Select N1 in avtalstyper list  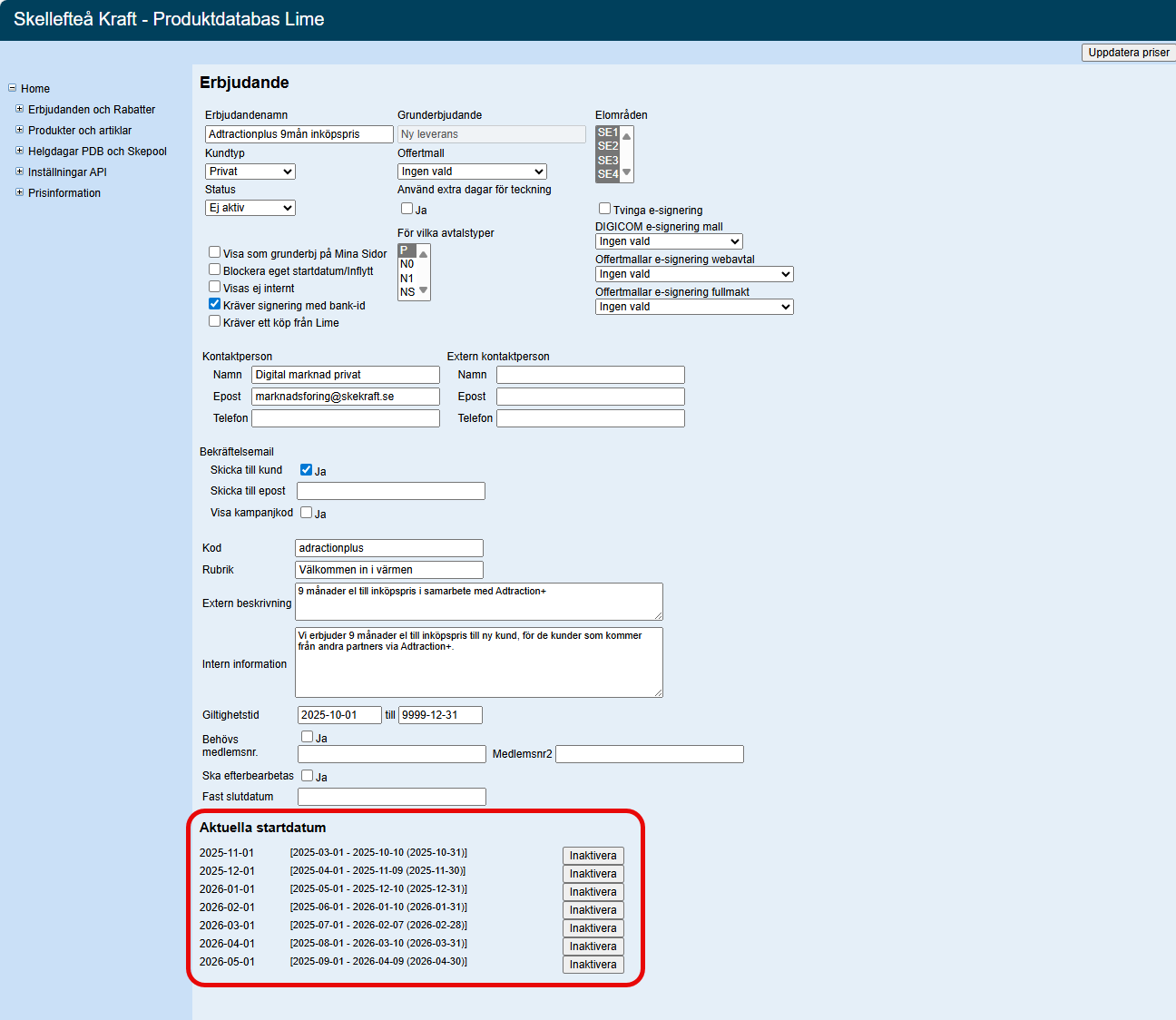407,279
